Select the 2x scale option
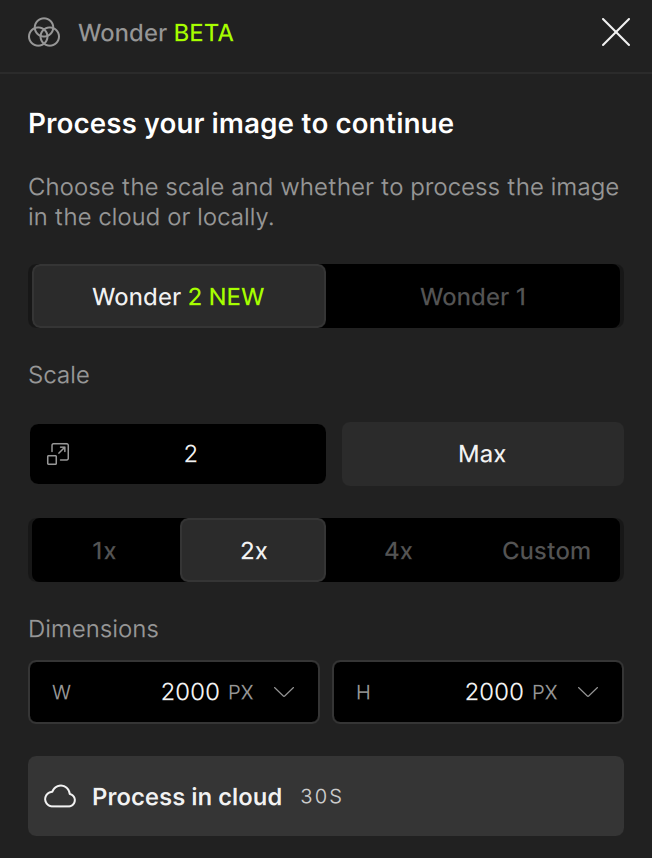Image resolution: width=652 pixels, height=858 pixels. tap(253, 550)
